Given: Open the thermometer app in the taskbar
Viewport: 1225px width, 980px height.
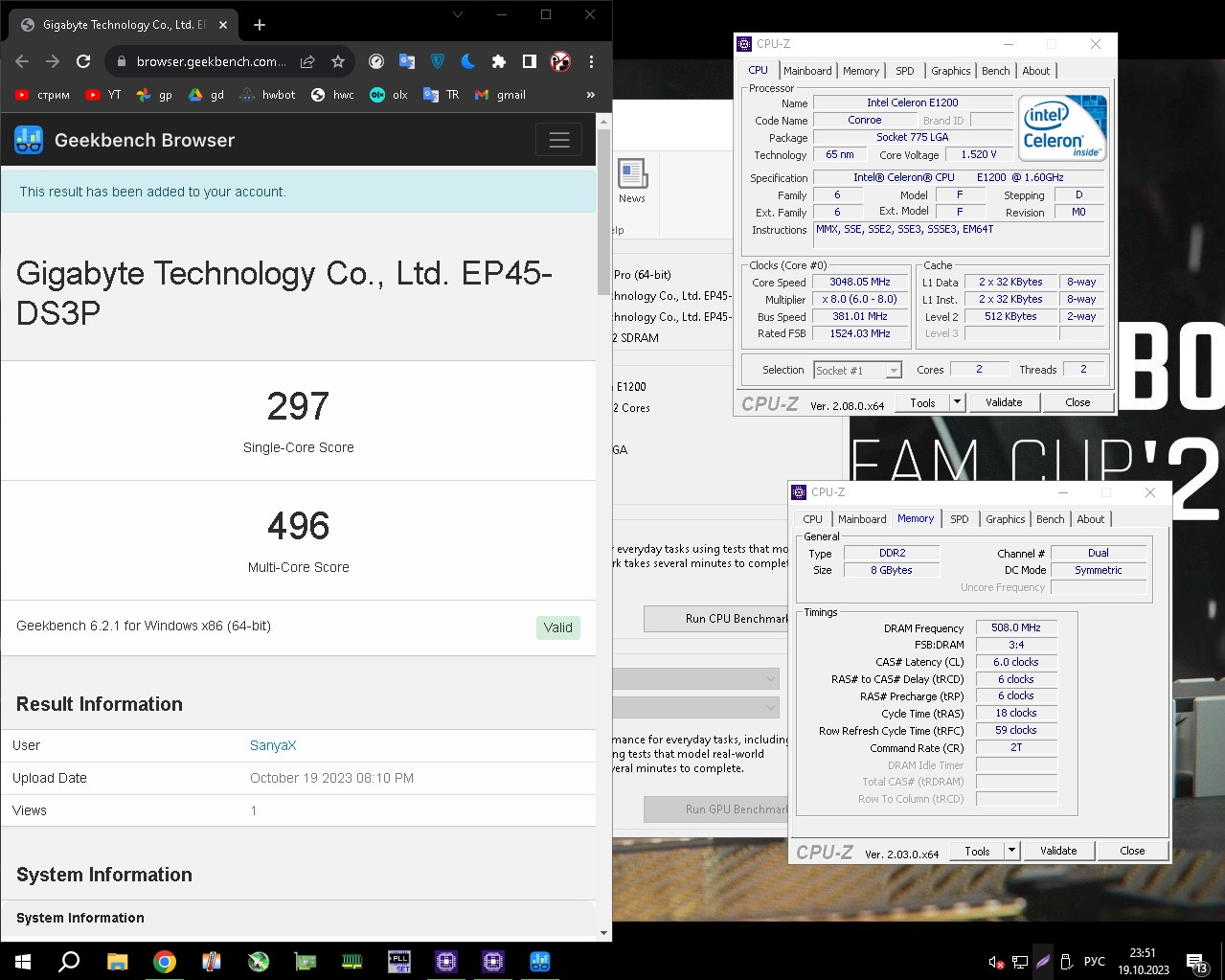Looking at the screenshot, I should 212,961.
